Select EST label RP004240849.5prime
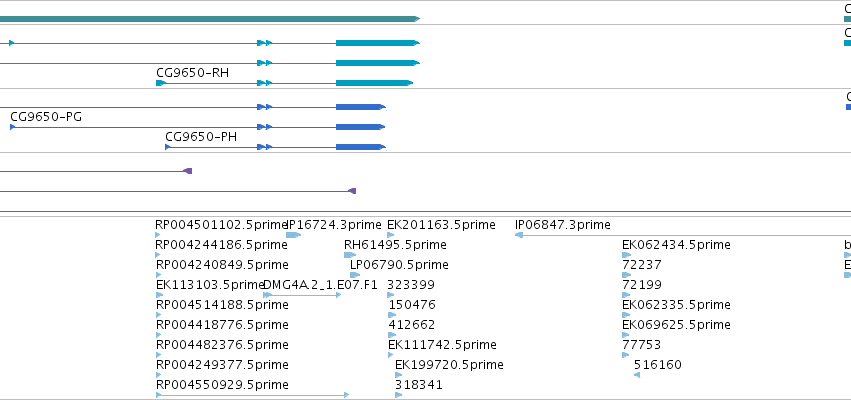The image size is (851, 400). pos(222,265)
